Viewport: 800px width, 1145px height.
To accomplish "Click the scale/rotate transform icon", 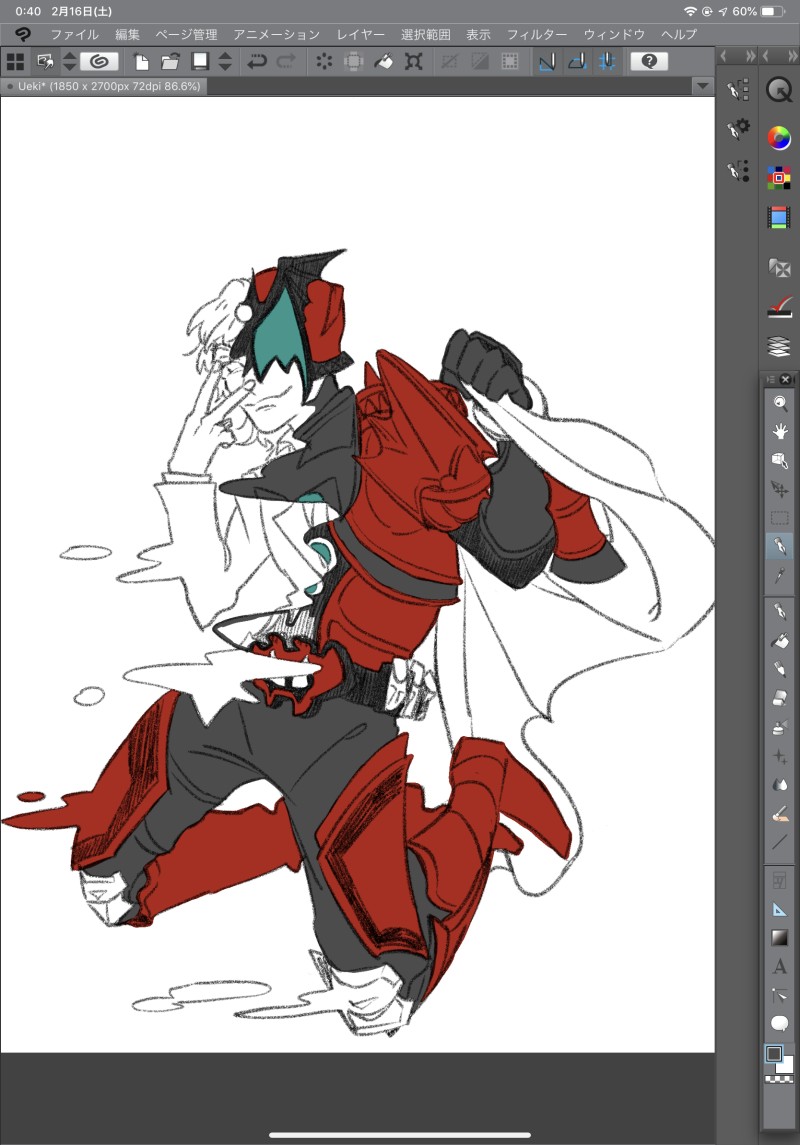I will tap(414, 61).
